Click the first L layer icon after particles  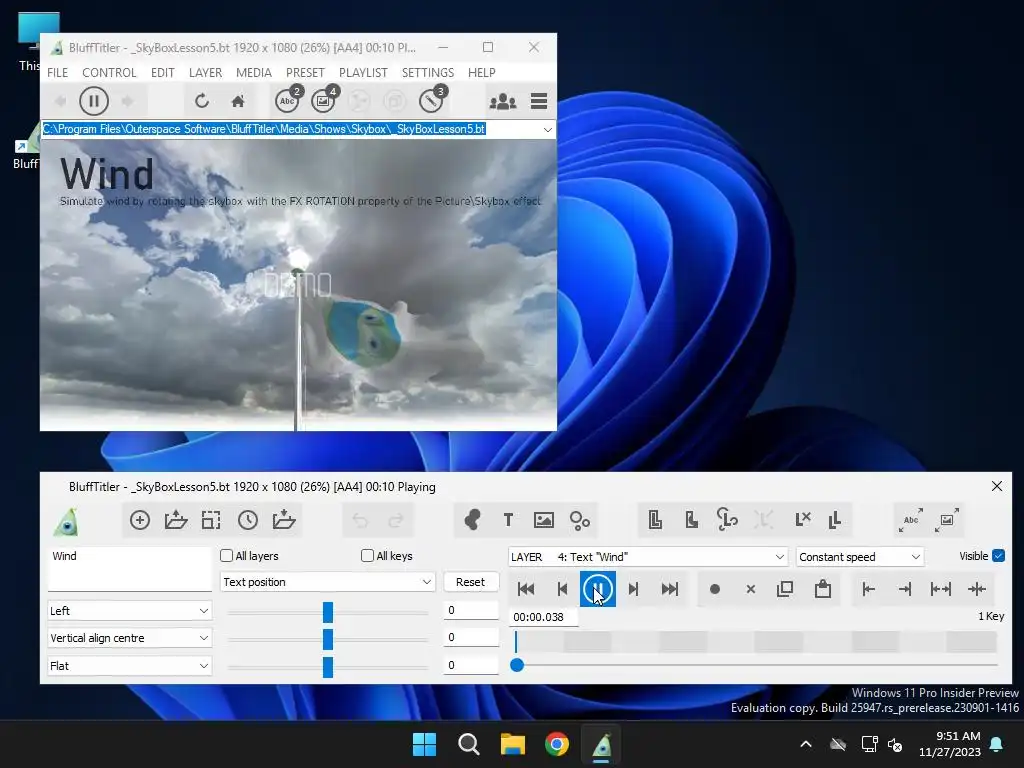[655, 520]
